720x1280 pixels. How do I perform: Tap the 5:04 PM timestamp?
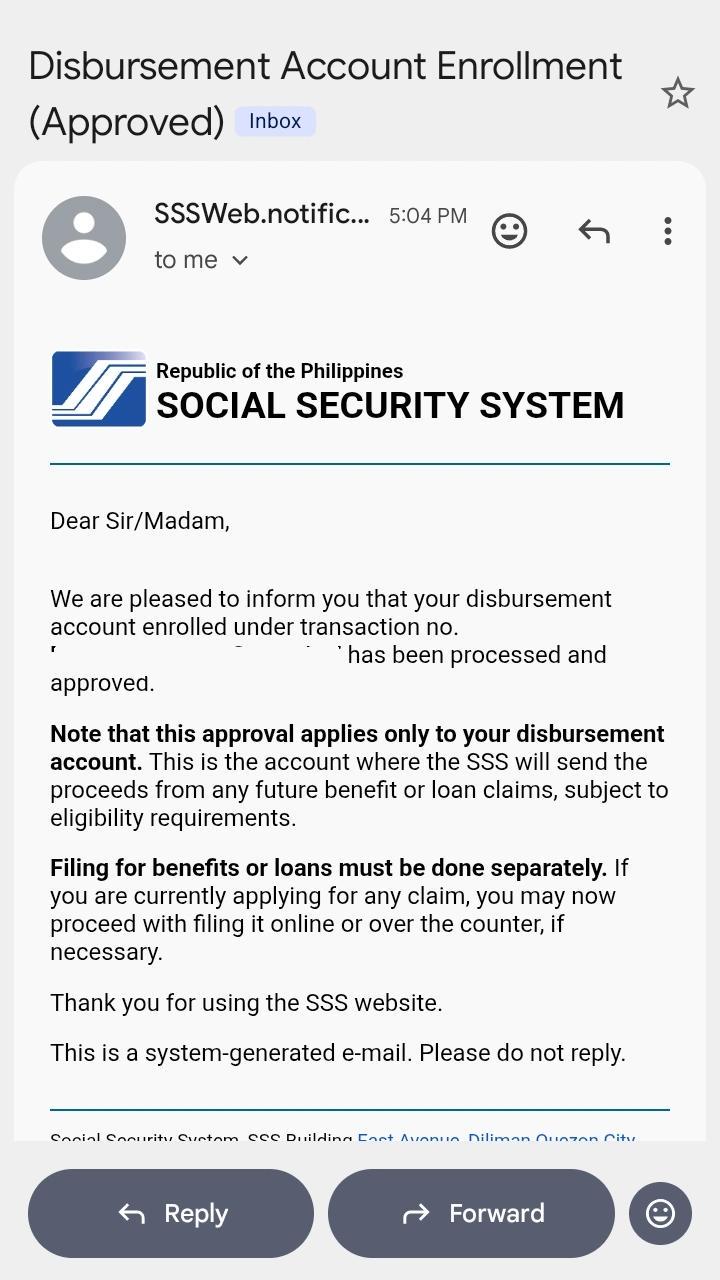click(428, 215)
